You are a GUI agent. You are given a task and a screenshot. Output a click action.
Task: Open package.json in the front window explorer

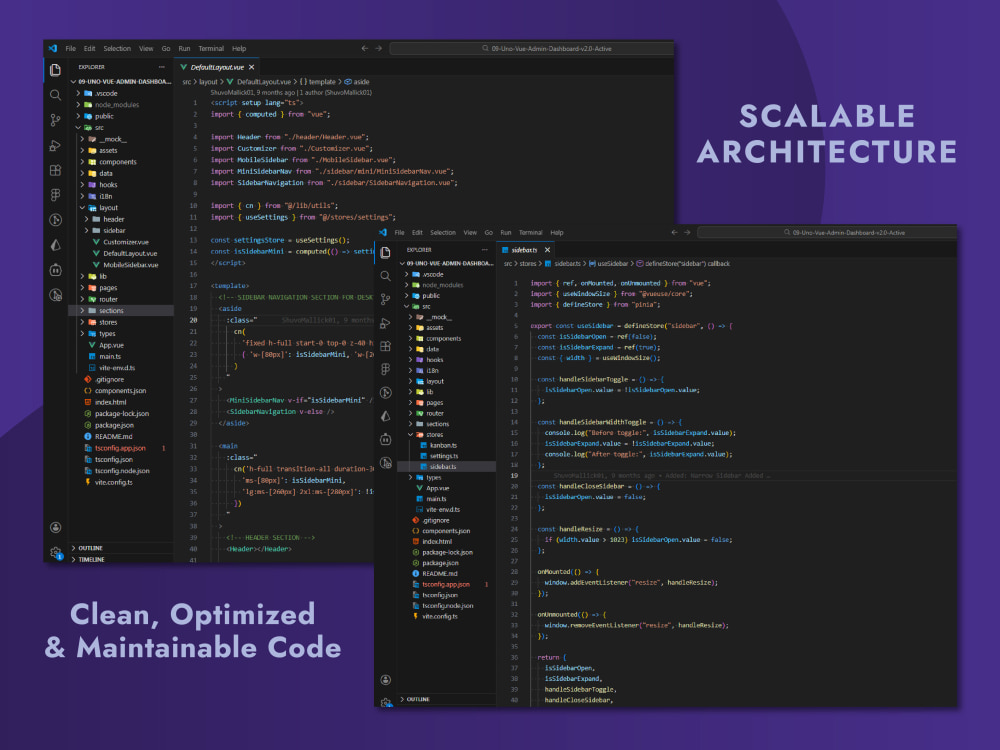[x=446, y=563]
